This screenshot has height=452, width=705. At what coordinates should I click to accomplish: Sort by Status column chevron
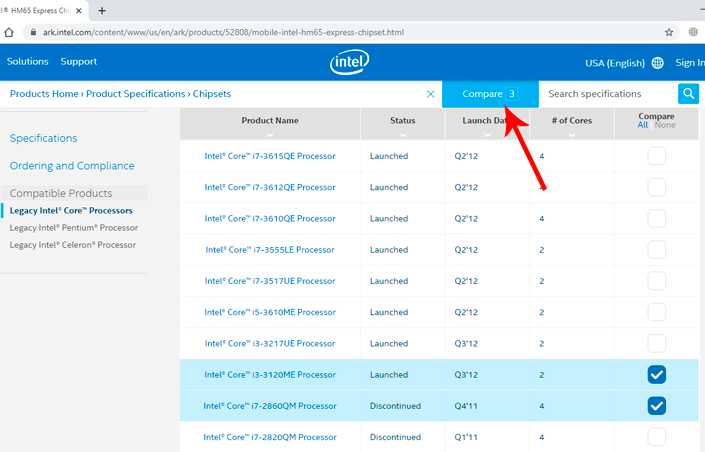pos(403,135)
